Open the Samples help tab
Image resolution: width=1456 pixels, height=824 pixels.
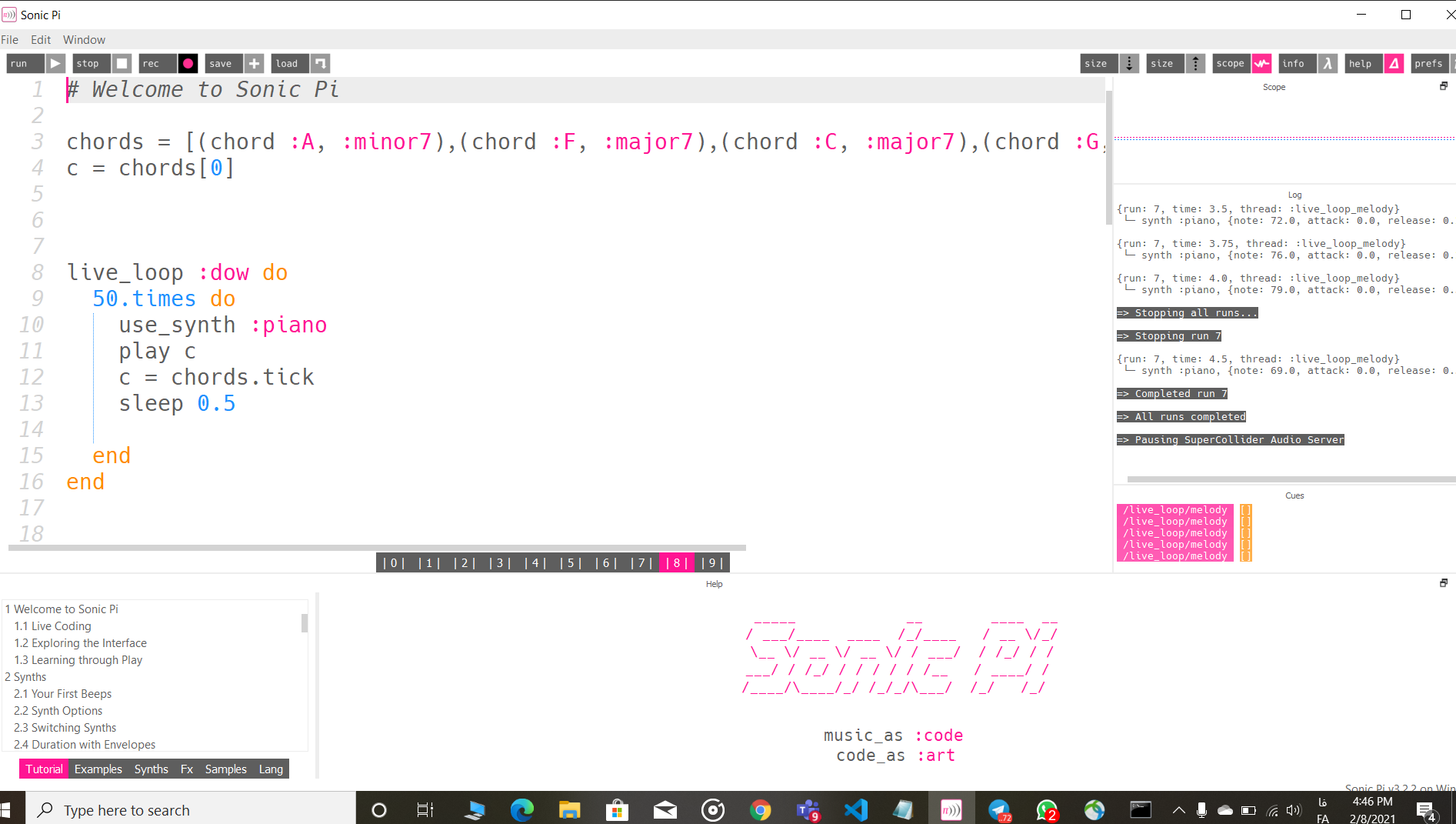(225, 769)
